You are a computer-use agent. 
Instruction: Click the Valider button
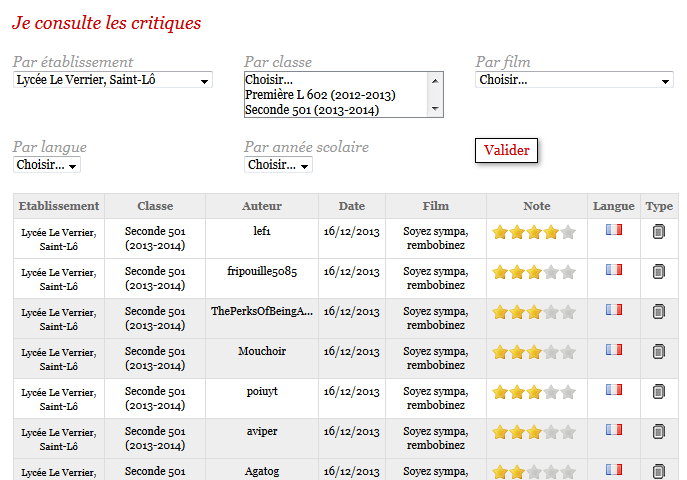point(506,150)
